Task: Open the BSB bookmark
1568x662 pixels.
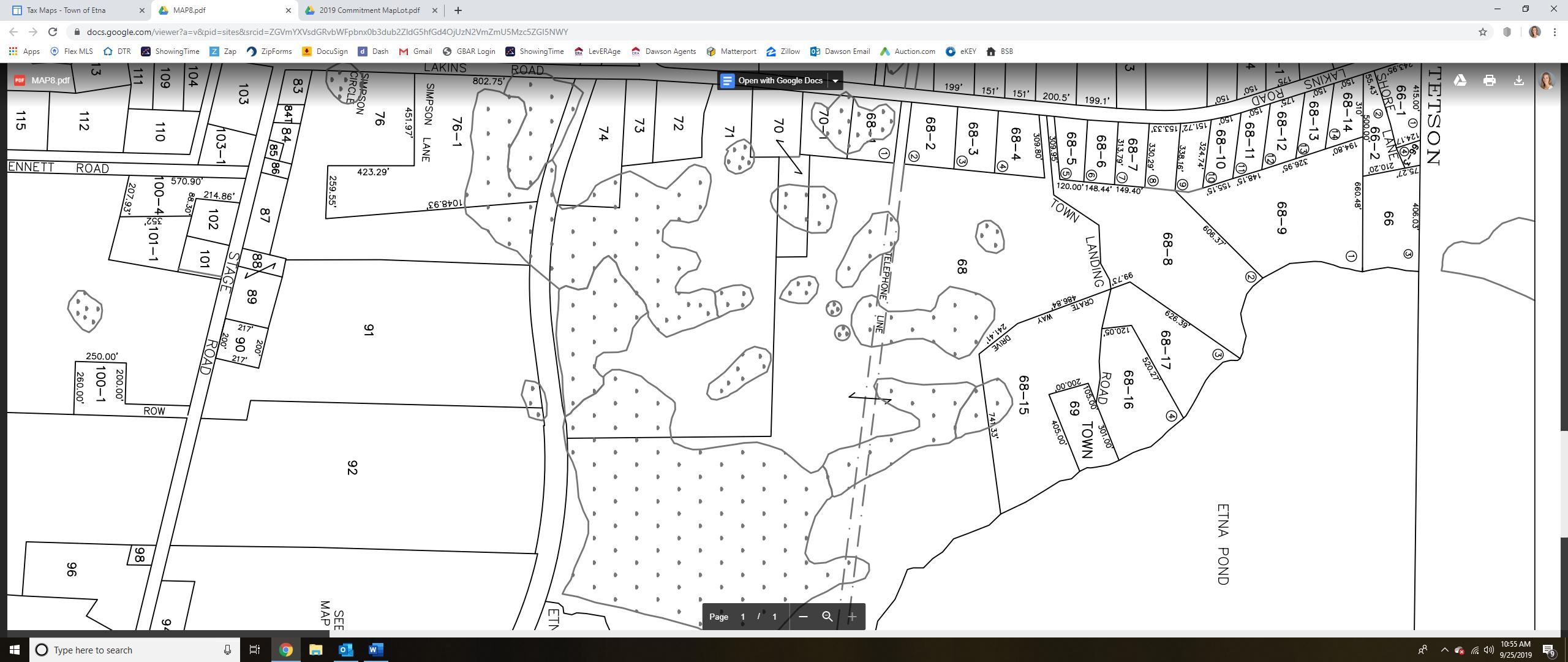Action: 1000,51
